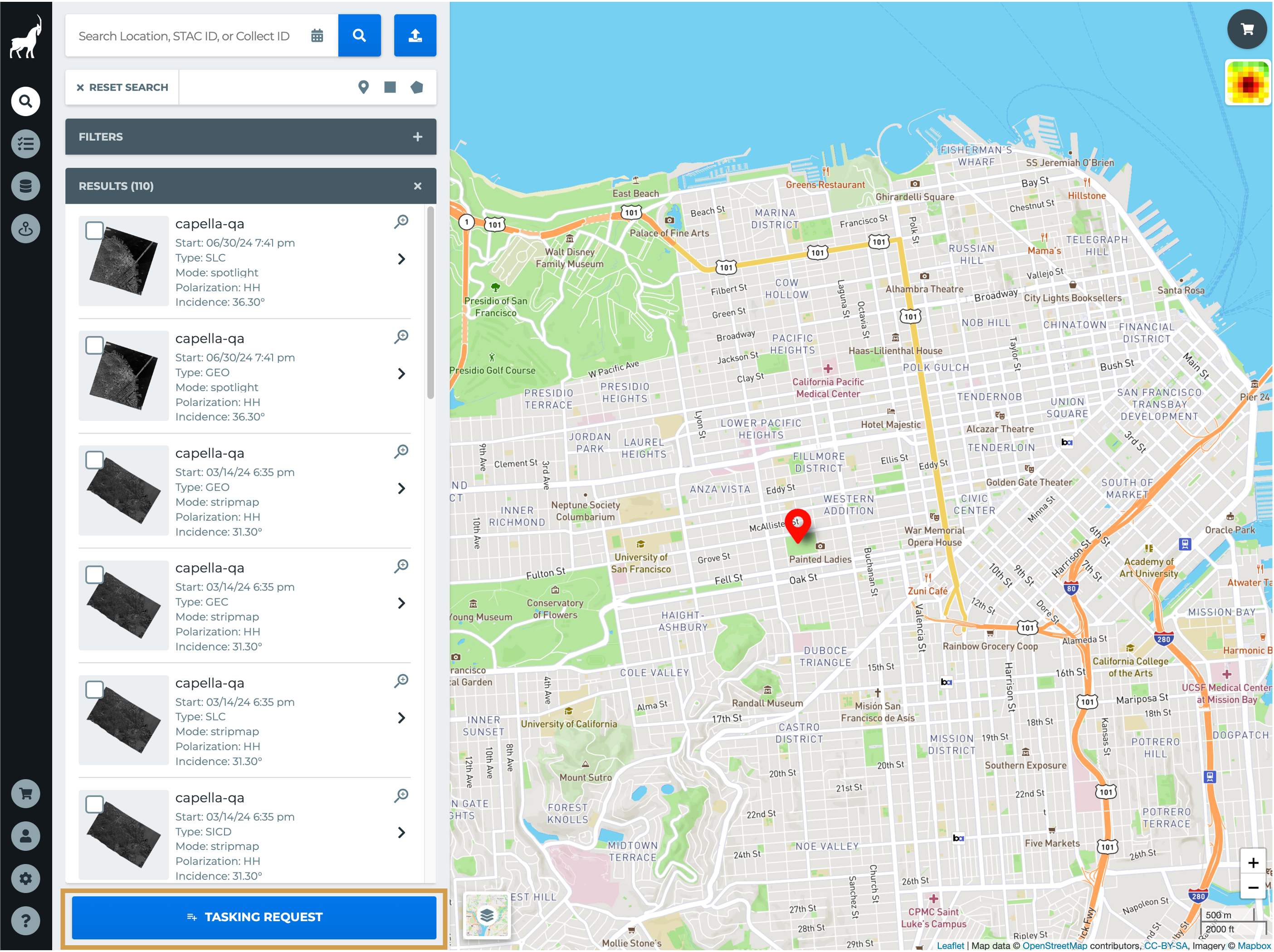Click the blue upload file button
Screen dimensions: 1274x952
415,36
